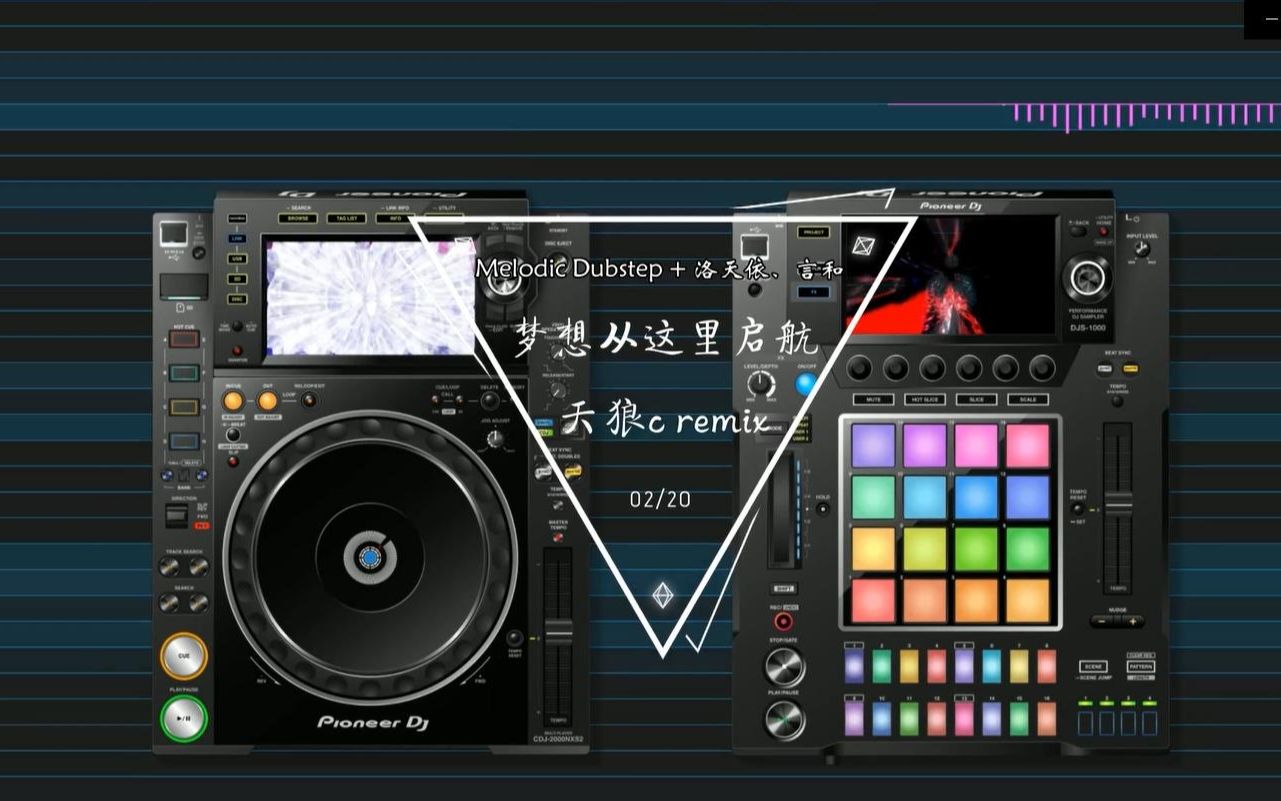This screenshot has width=1281, height=801.
Task: Toggle the red REC button on the sampler
Action: click(783, 621)
